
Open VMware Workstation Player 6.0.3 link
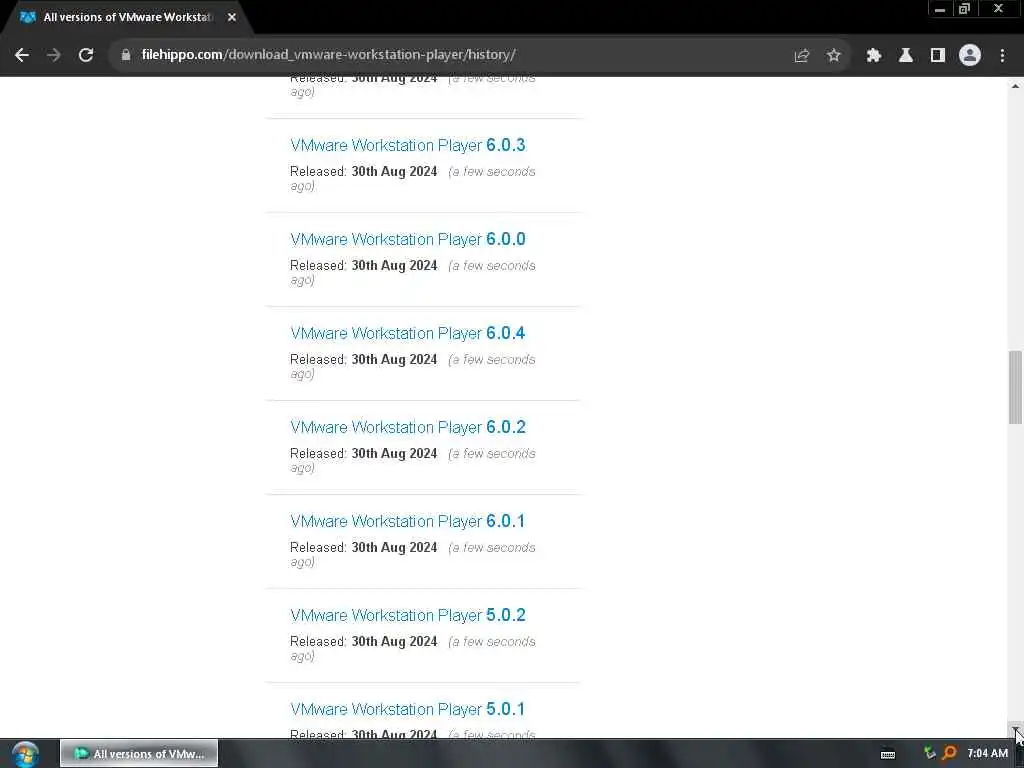(408, 145)
